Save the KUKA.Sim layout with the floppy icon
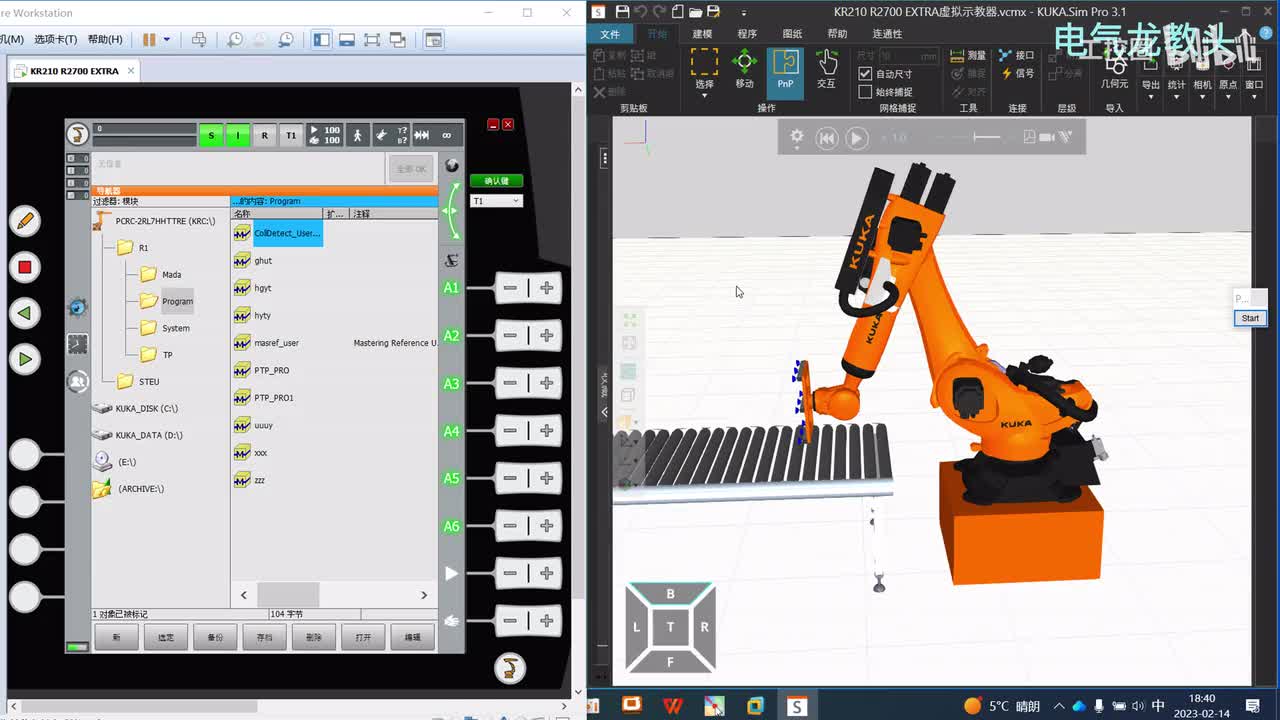Image resolution: width=1280 pixels, height=720 pixels. click(x=623, y=12)
